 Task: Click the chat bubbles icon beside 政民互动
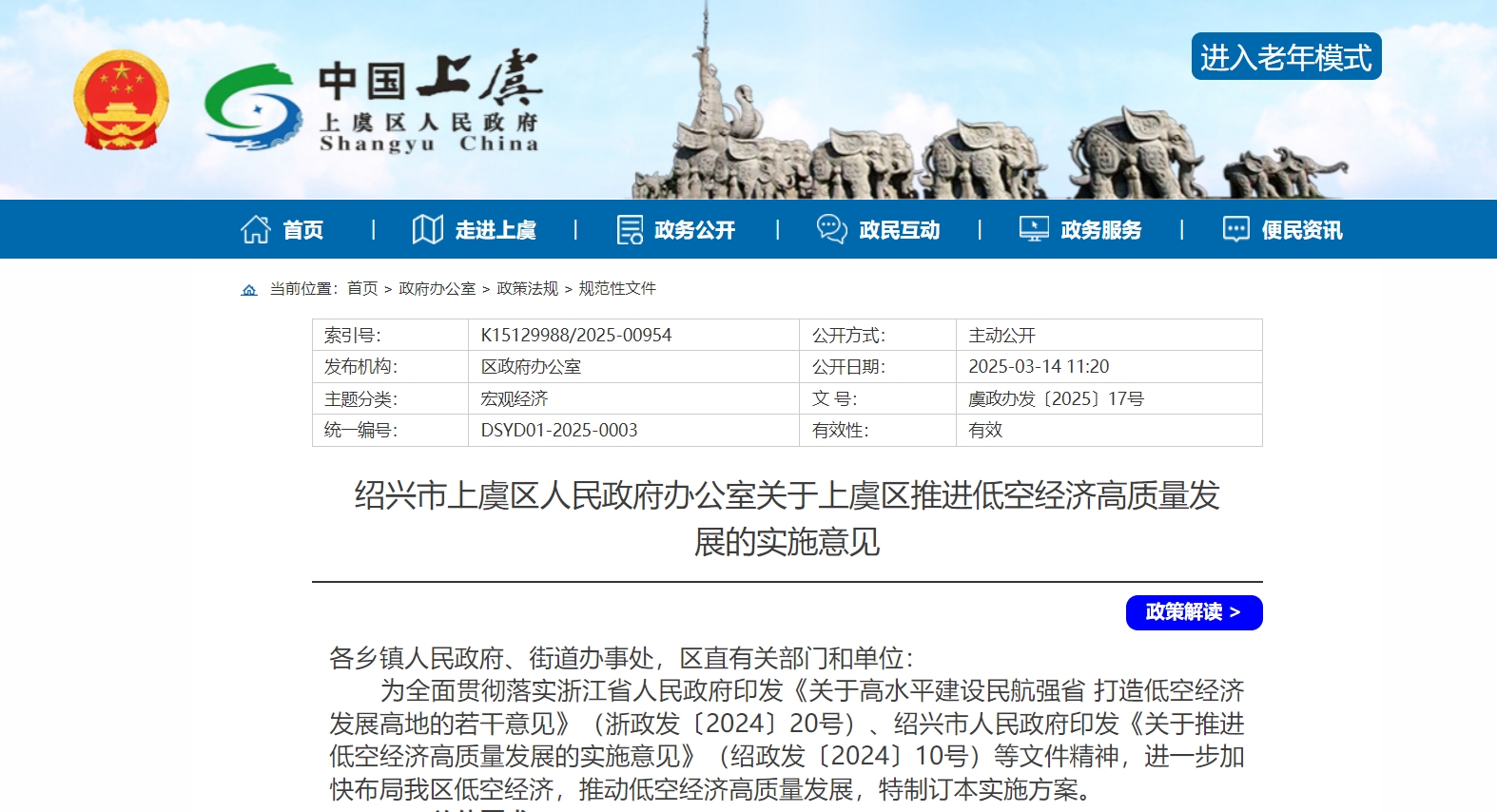click(831, 229)
